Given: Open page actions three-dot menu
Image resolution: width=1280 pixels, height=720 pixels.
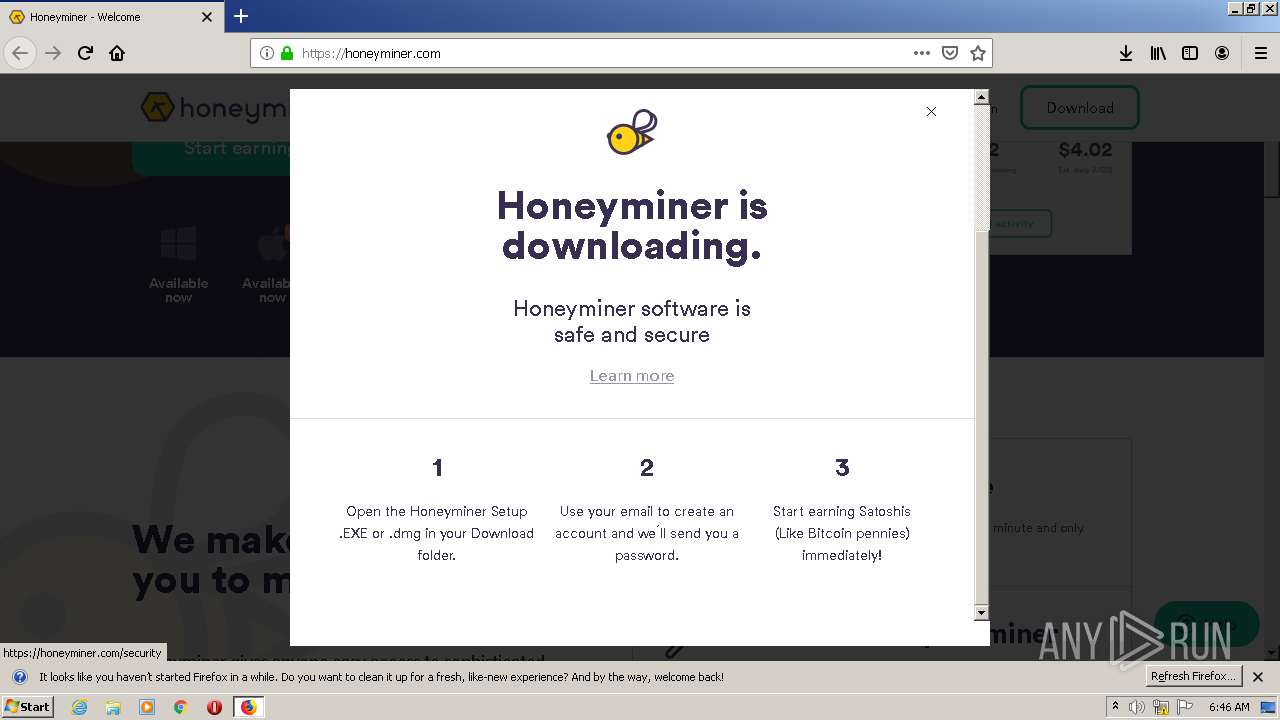Looking at the screenshot, I should coord(922,53).
